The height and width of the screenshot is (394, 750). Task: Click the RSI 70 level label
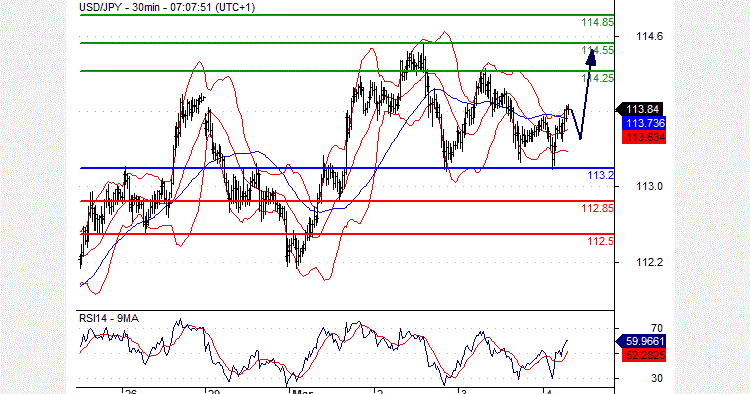(657, 328)
